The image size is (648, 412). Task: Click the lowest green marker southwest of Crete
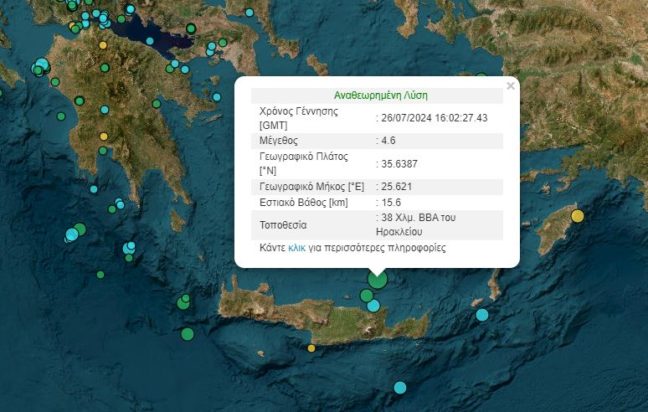click(x=187, y=334)
